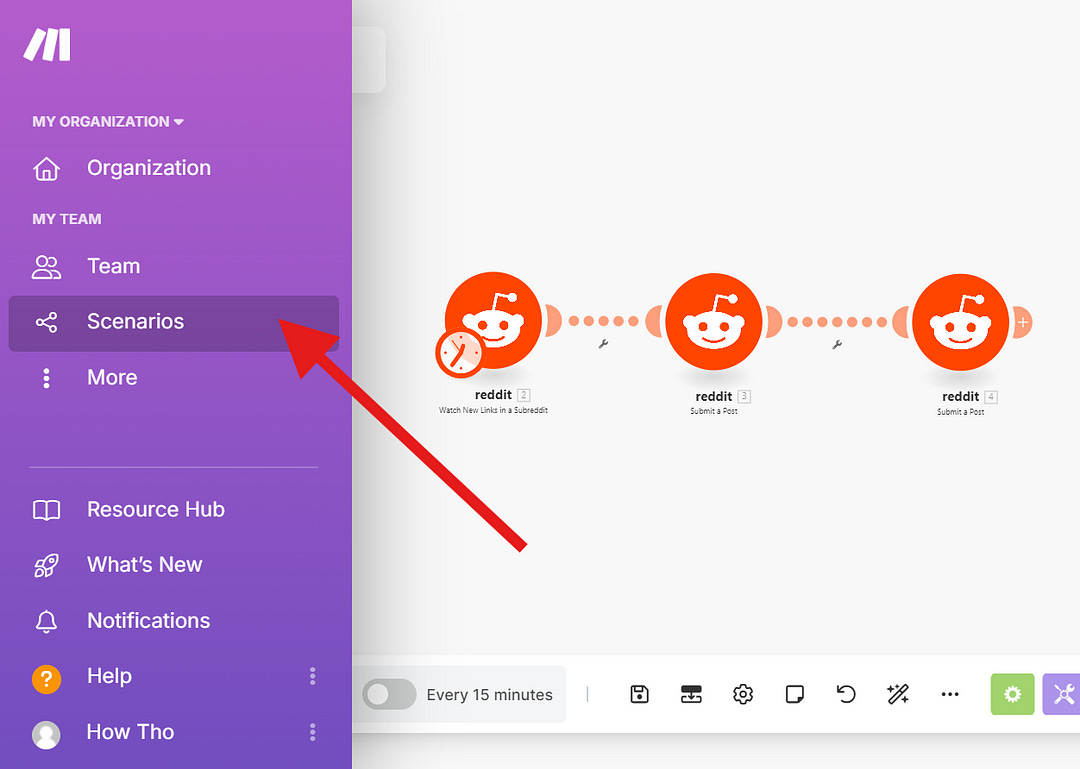Viewport: 1080px width, 769px height.
Task: Open options dots next to Help
Action: pos(313,676)
